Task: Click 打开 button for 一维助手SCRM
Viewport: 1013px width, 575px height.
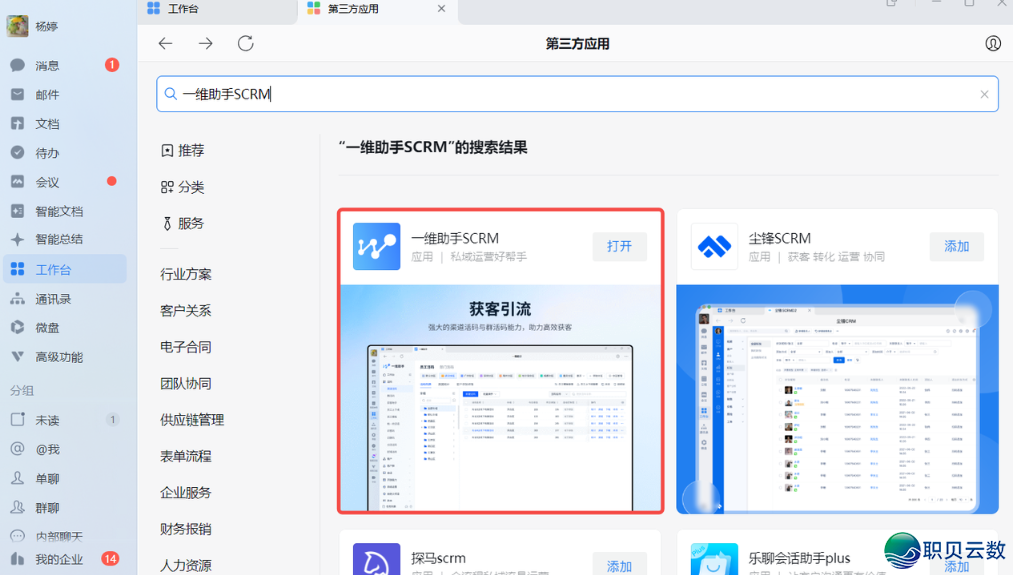Action: coord(620,246)
